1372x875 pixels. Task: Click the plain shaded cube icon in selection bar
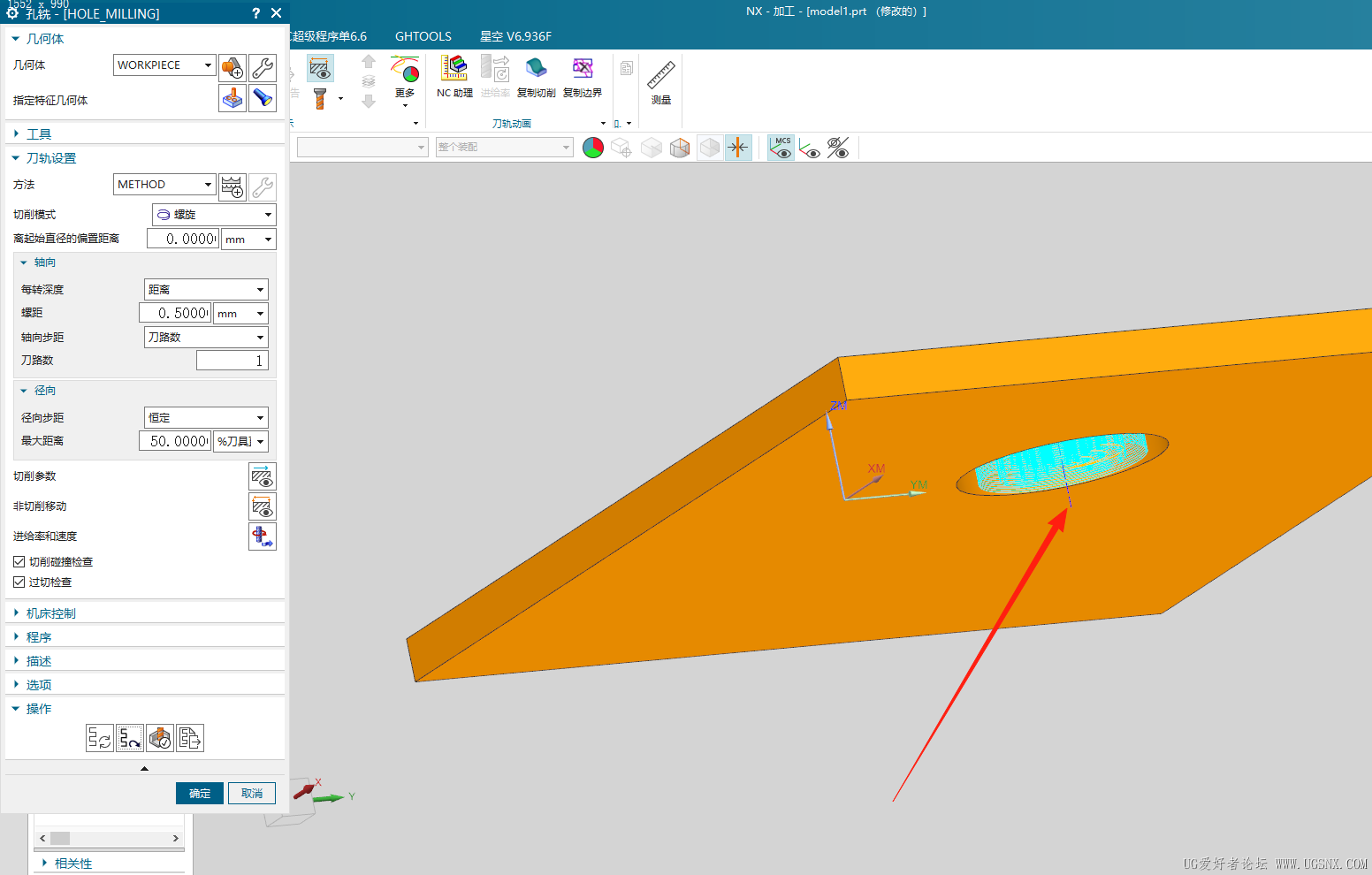pos(652,148)
